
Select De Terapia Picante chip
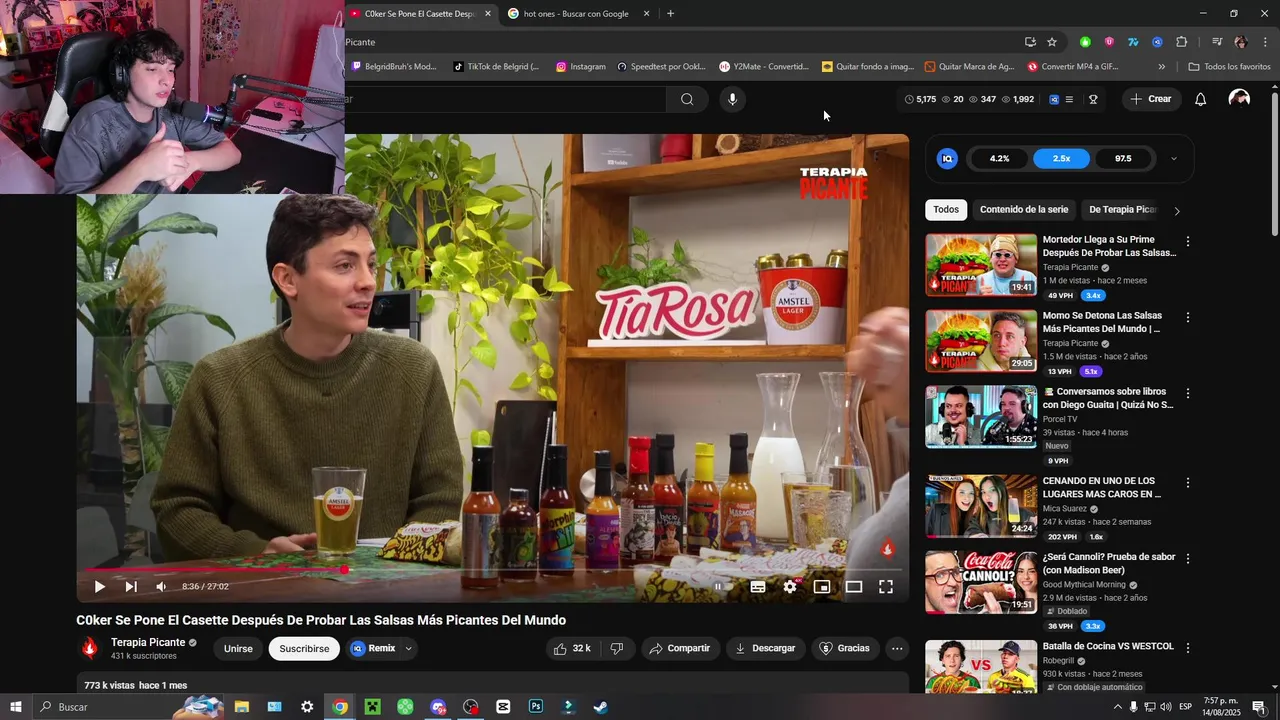point(1122,210)
